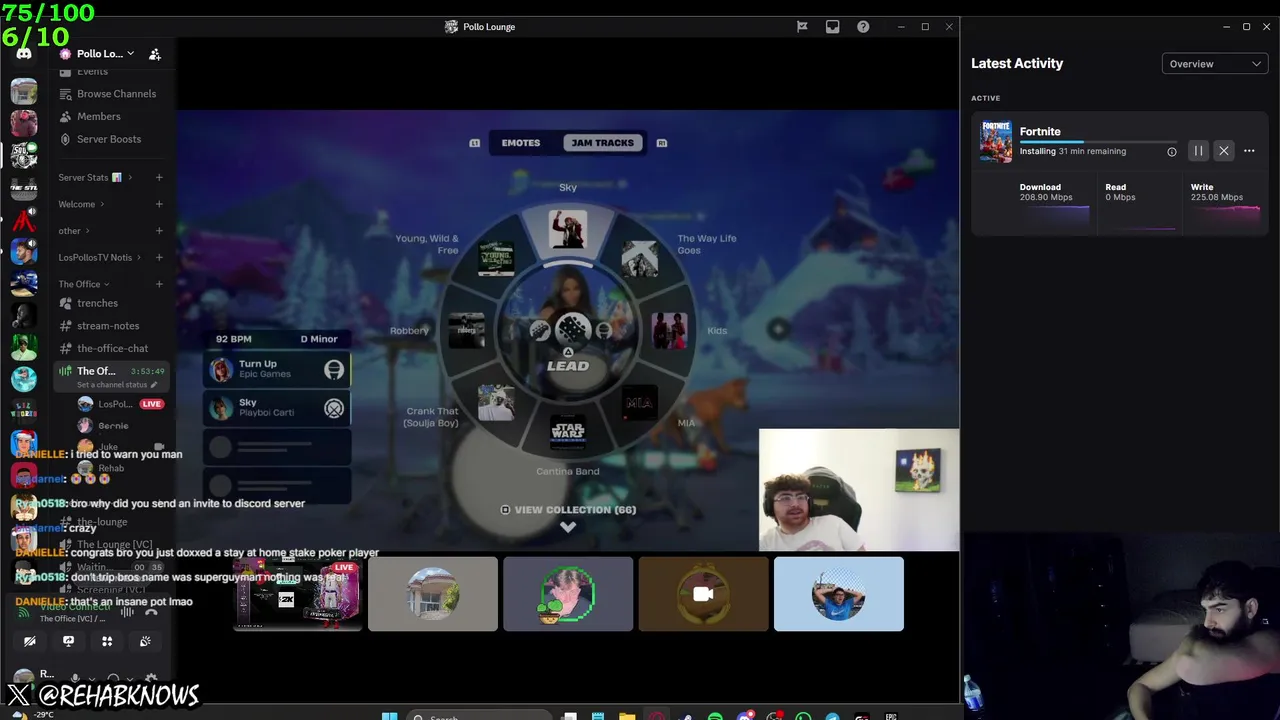Select the Sky jam track on the wheel
The height and width of the screenshot is (720, 1280).
coord(568,230)
